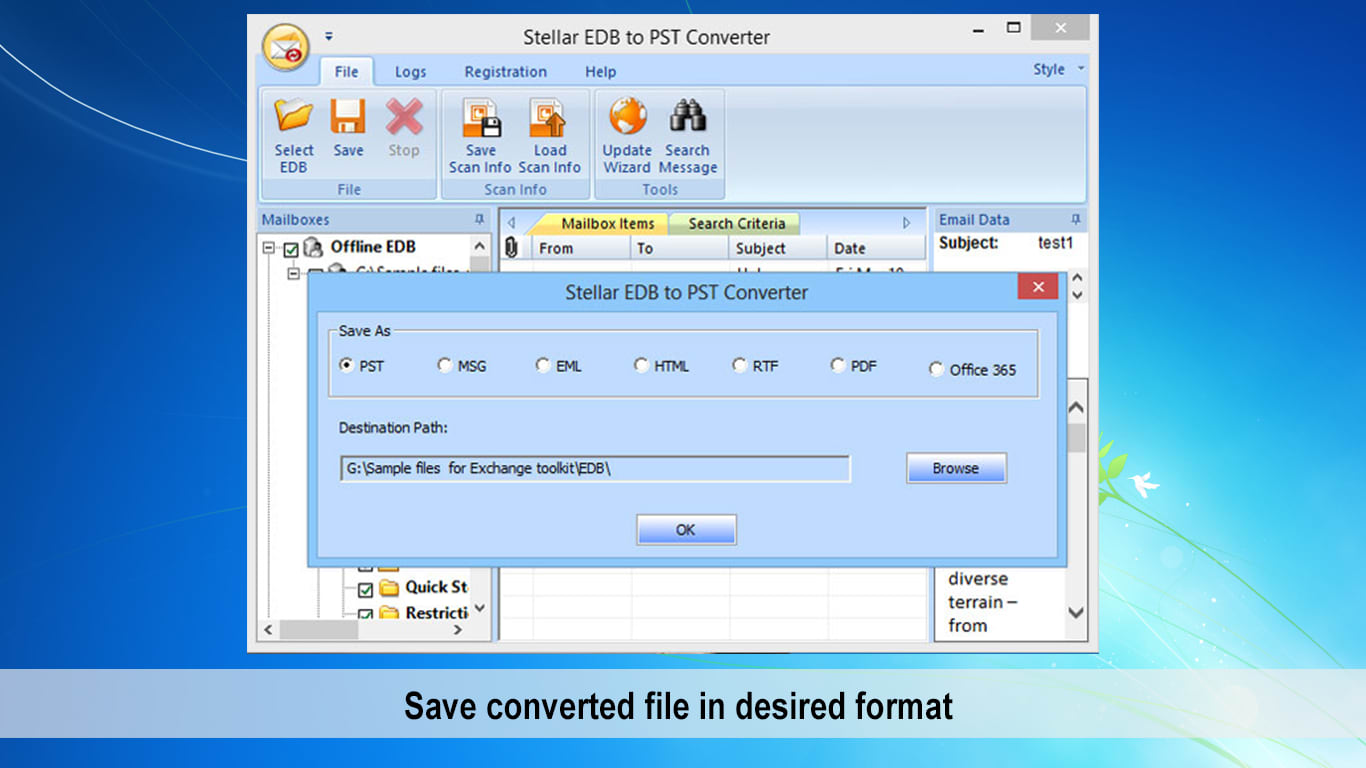Sort by the To column header
The width and height of the screenshot is (1366, 768).
pos(679,248)
